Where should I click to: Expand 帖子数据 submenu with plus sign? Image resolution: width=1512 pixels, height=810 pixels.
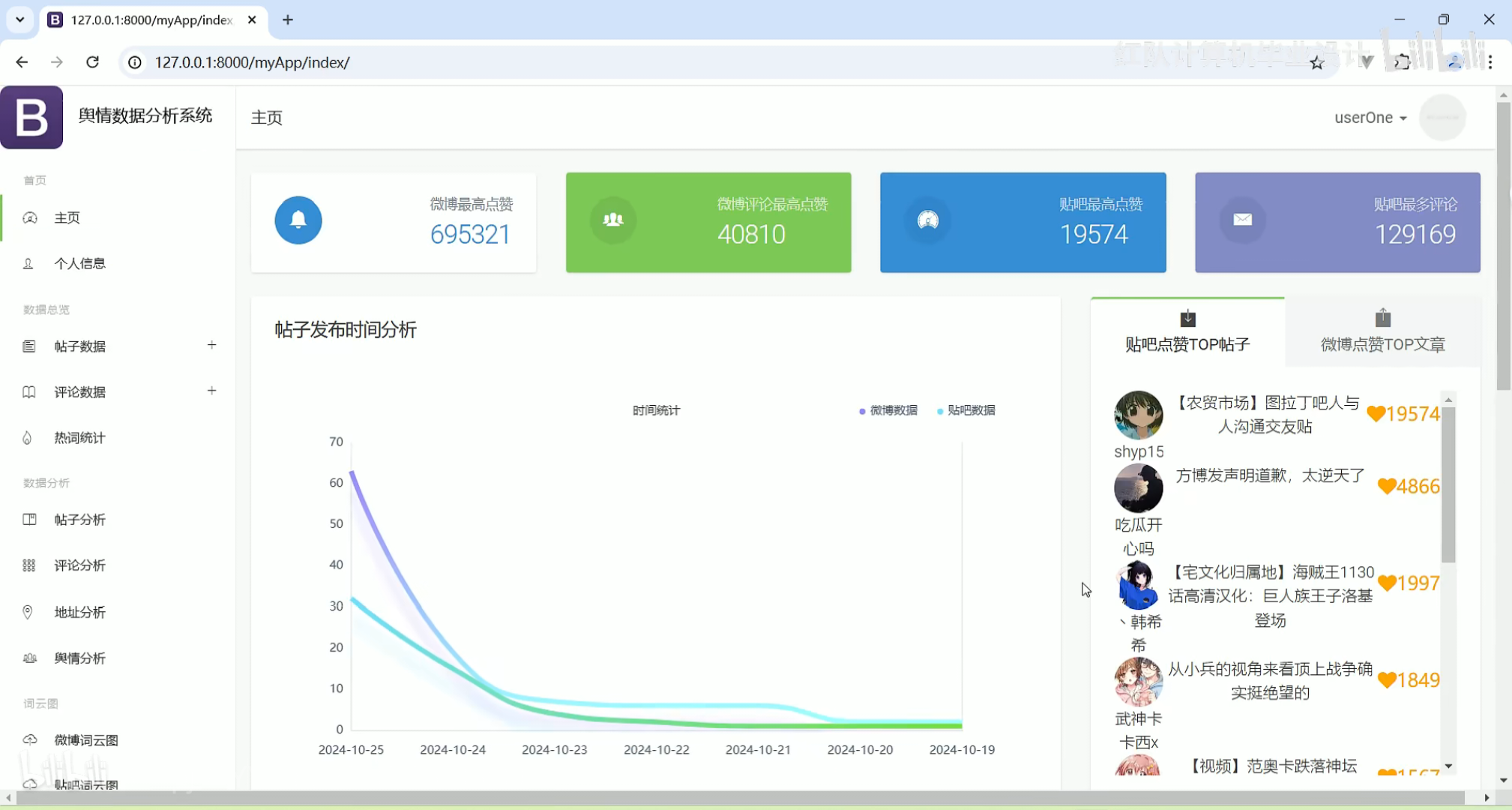click(x=211, y=345)
